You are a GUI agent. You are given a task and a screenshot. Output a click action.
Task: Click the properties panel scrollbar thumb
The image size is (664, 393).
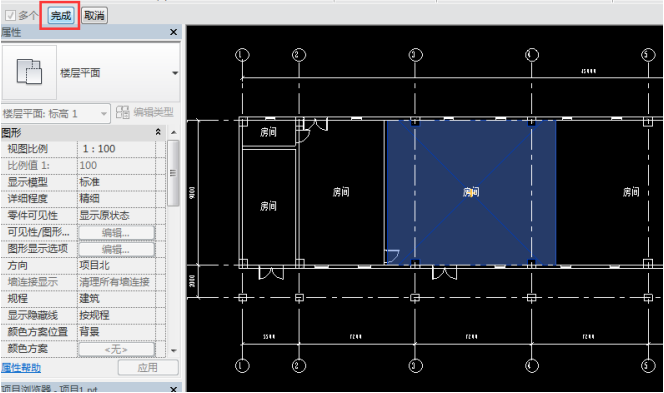point(173,173)
